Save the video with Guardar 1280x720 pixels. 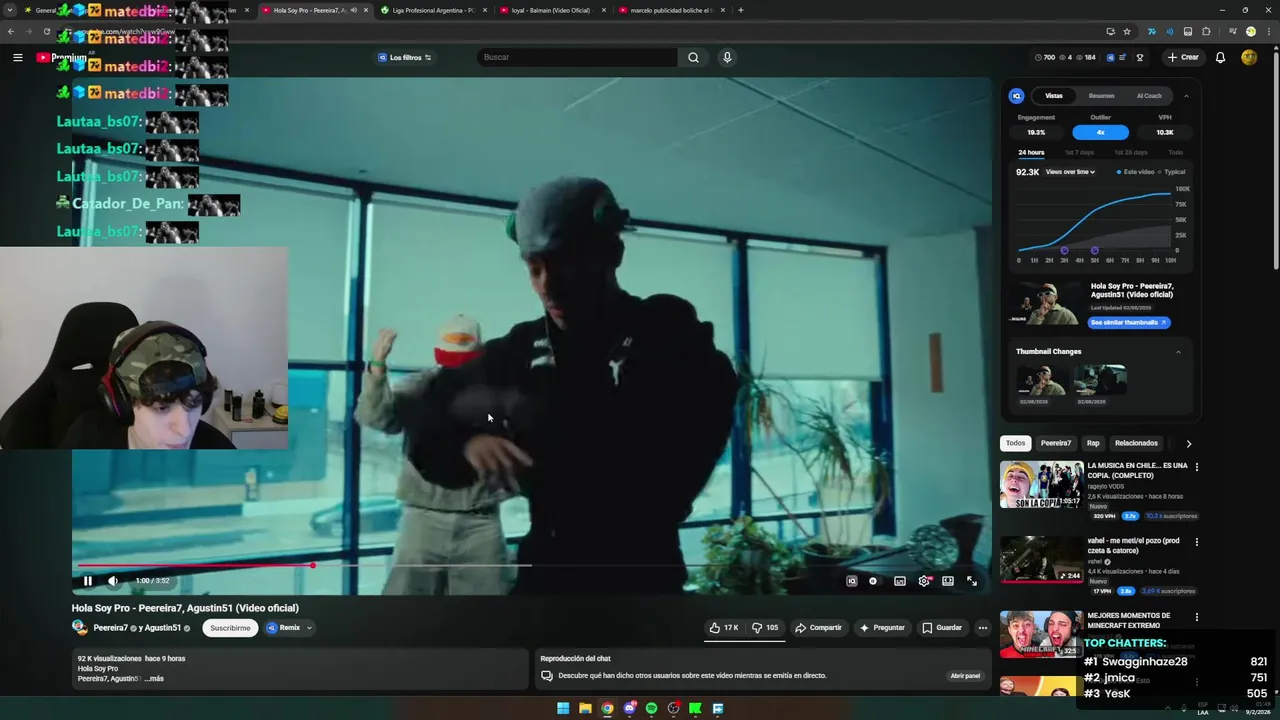(942, 628)
